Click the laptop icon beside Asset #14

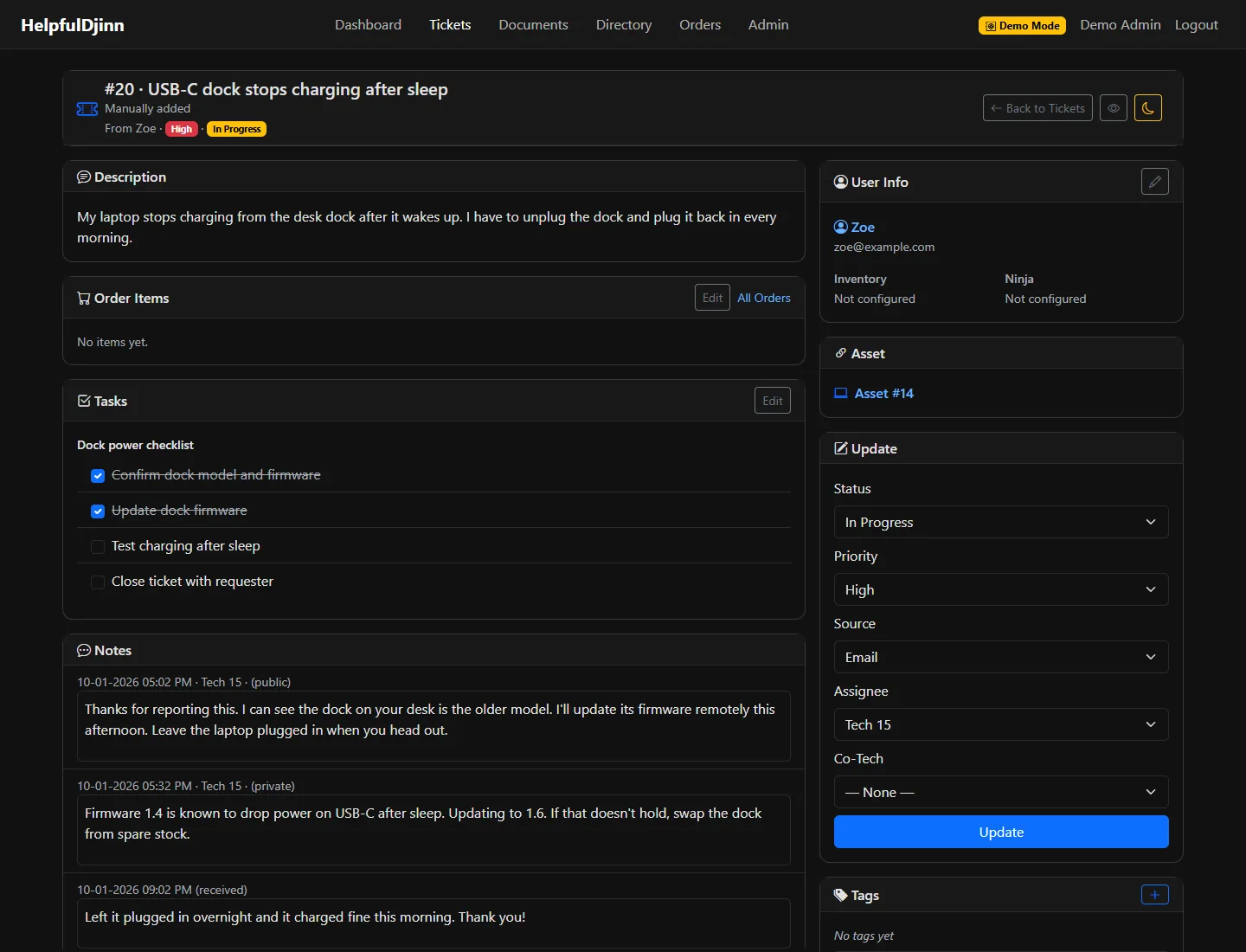click(x=841, y=393)
